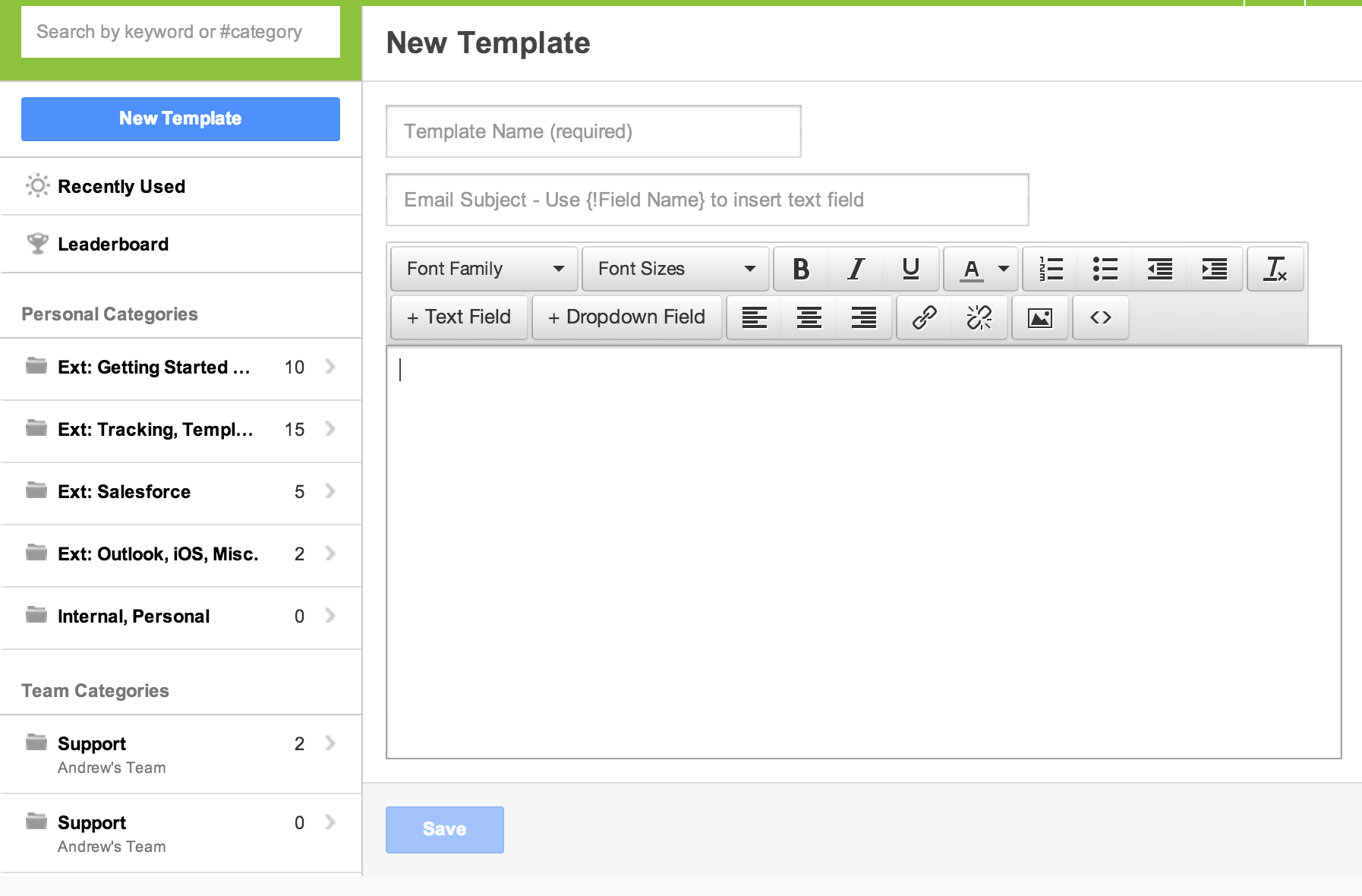Viewport: 1362px width, 896px height.
Task: Click the trophy icon beside Leaderboard
Action: click(x=37, y=244)
